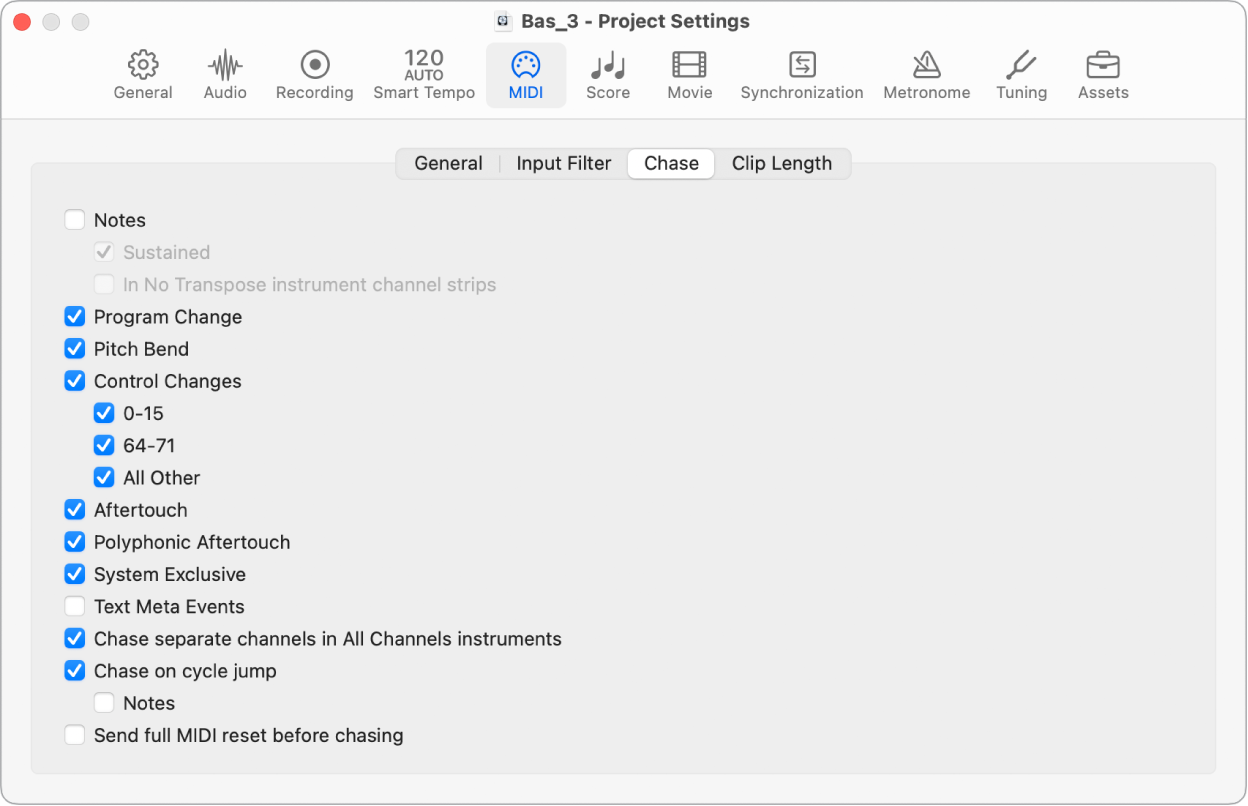Open the Tuning settings pane

point(1021,74)
